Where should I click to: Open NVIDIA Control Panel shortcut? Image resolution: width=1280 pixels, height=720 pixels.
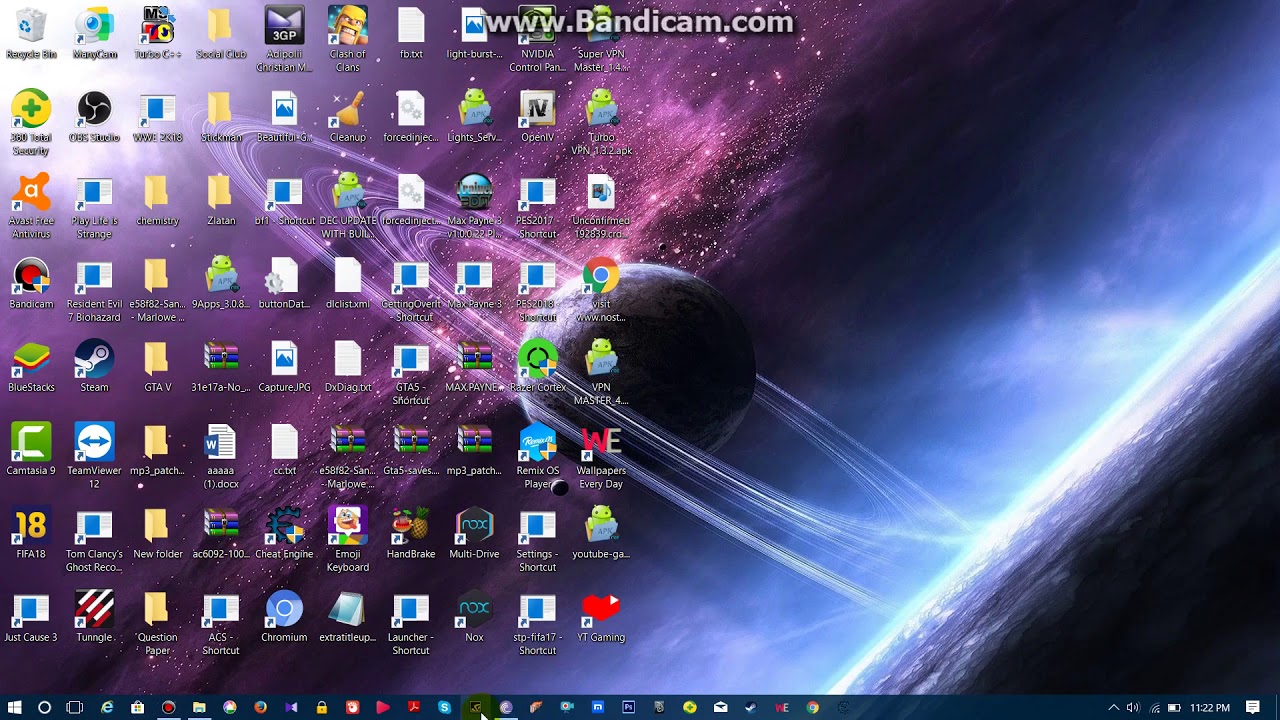click(537, 40)
